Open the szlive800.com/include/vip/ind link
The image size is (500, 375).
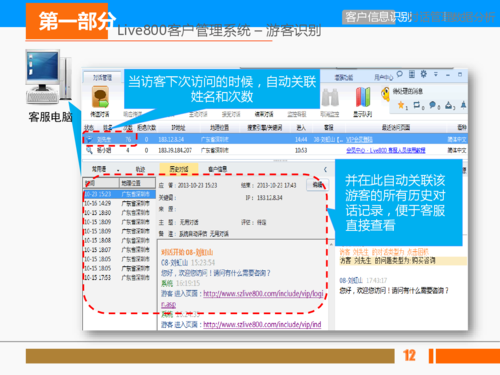point(262,324)
